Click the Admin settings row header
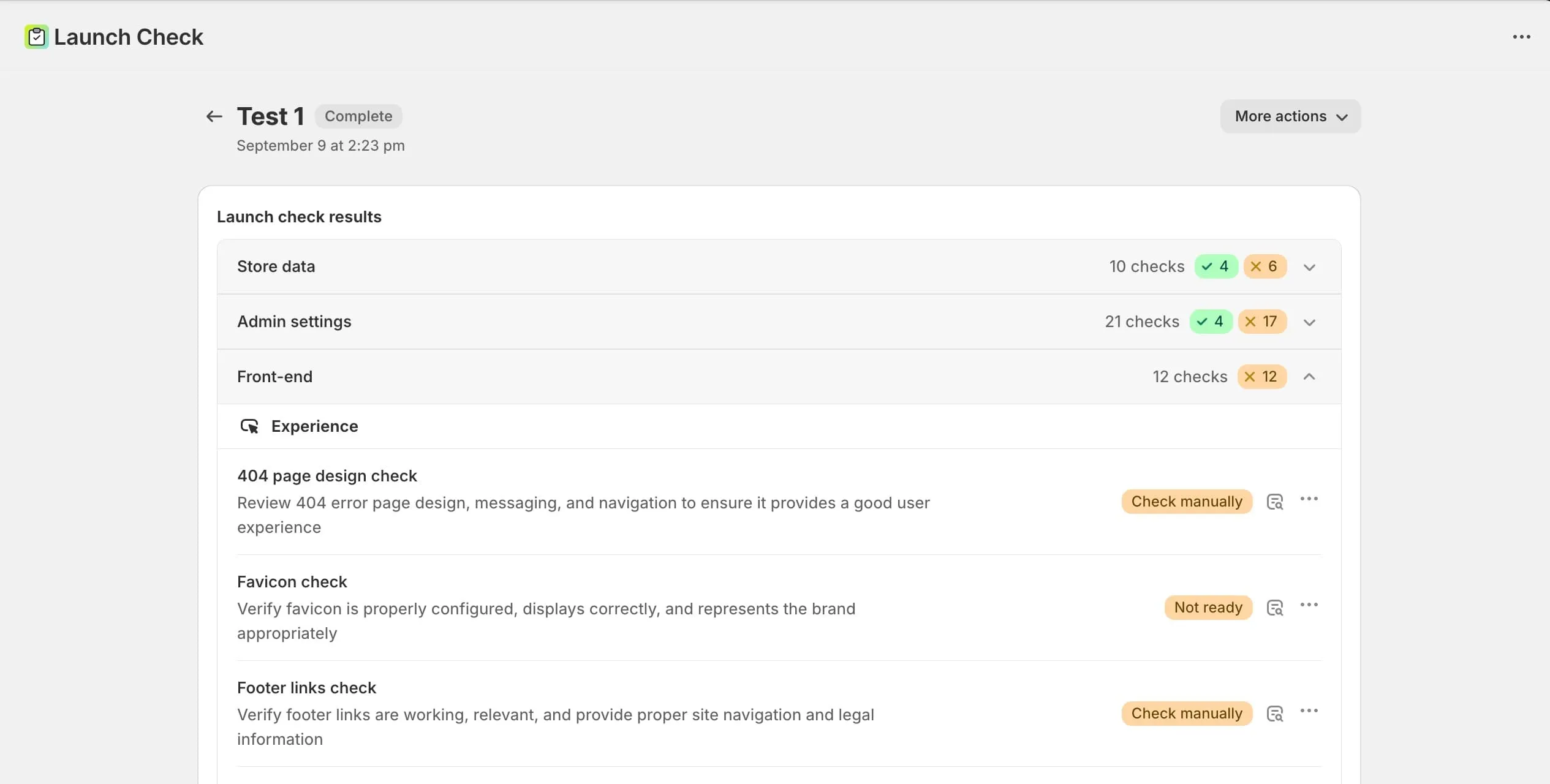The width and height of the screenshot is (1550, 784). (294, 322)
